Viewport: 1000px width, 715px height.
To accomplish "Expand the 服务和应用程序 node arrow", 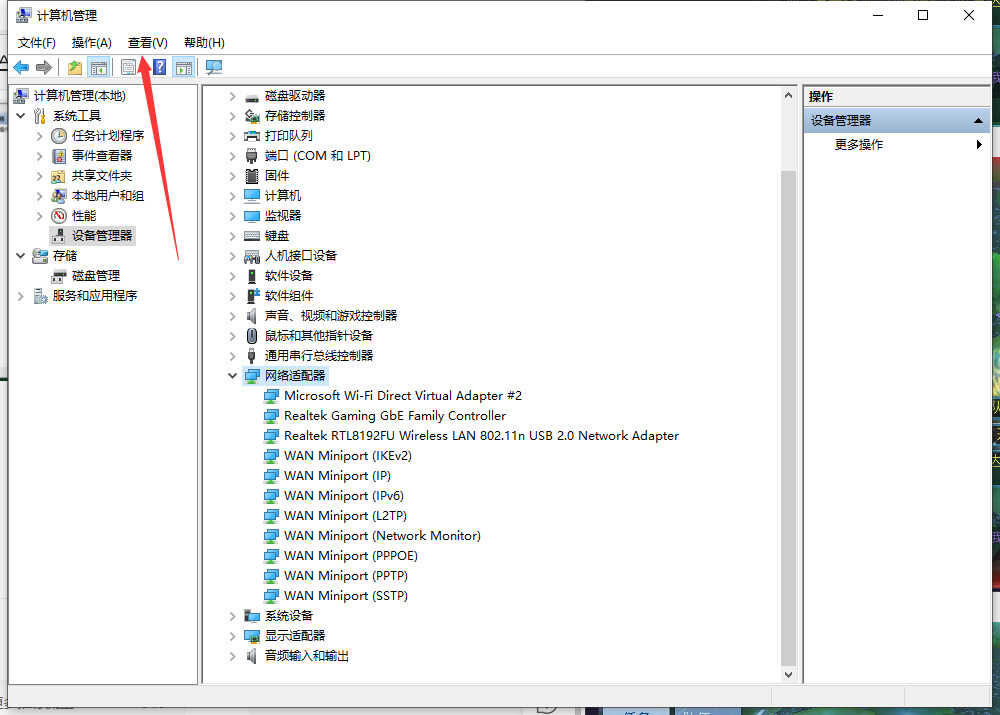I will 20,296.
